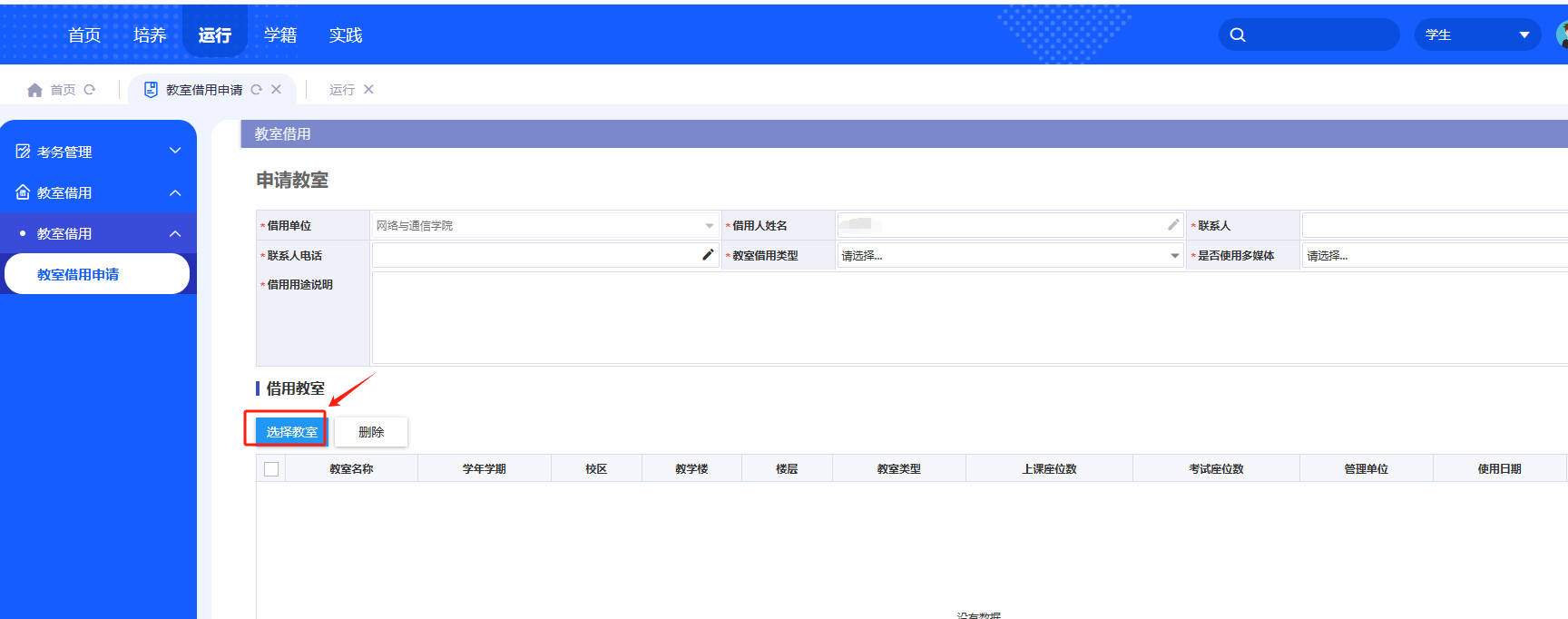Click the 联系人电话 input field
Image resolution: width=1568 pixels, height=619 pixels.
(x=545, y=255)
